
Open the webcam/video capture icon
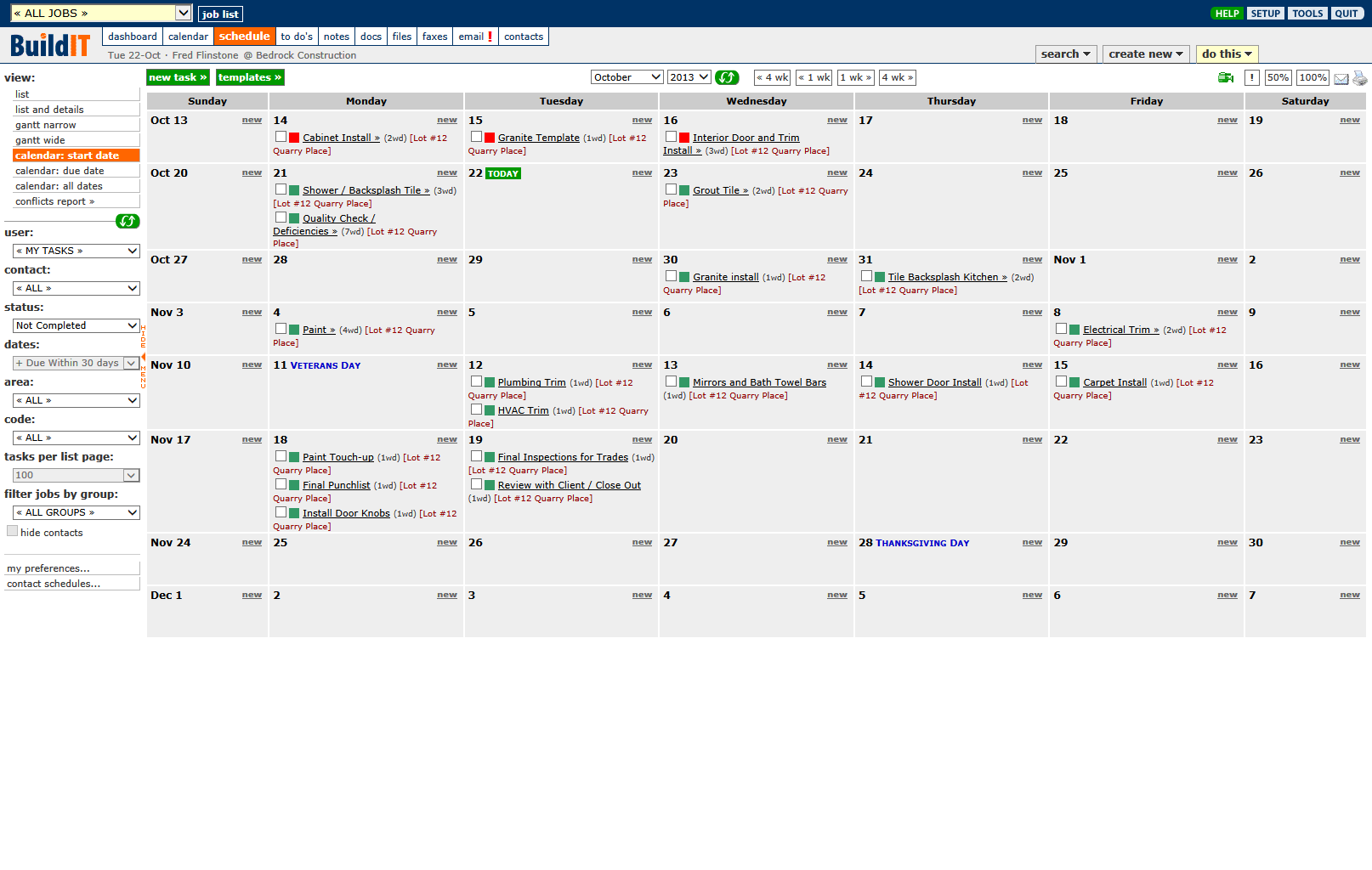(x=1225, y=77)
